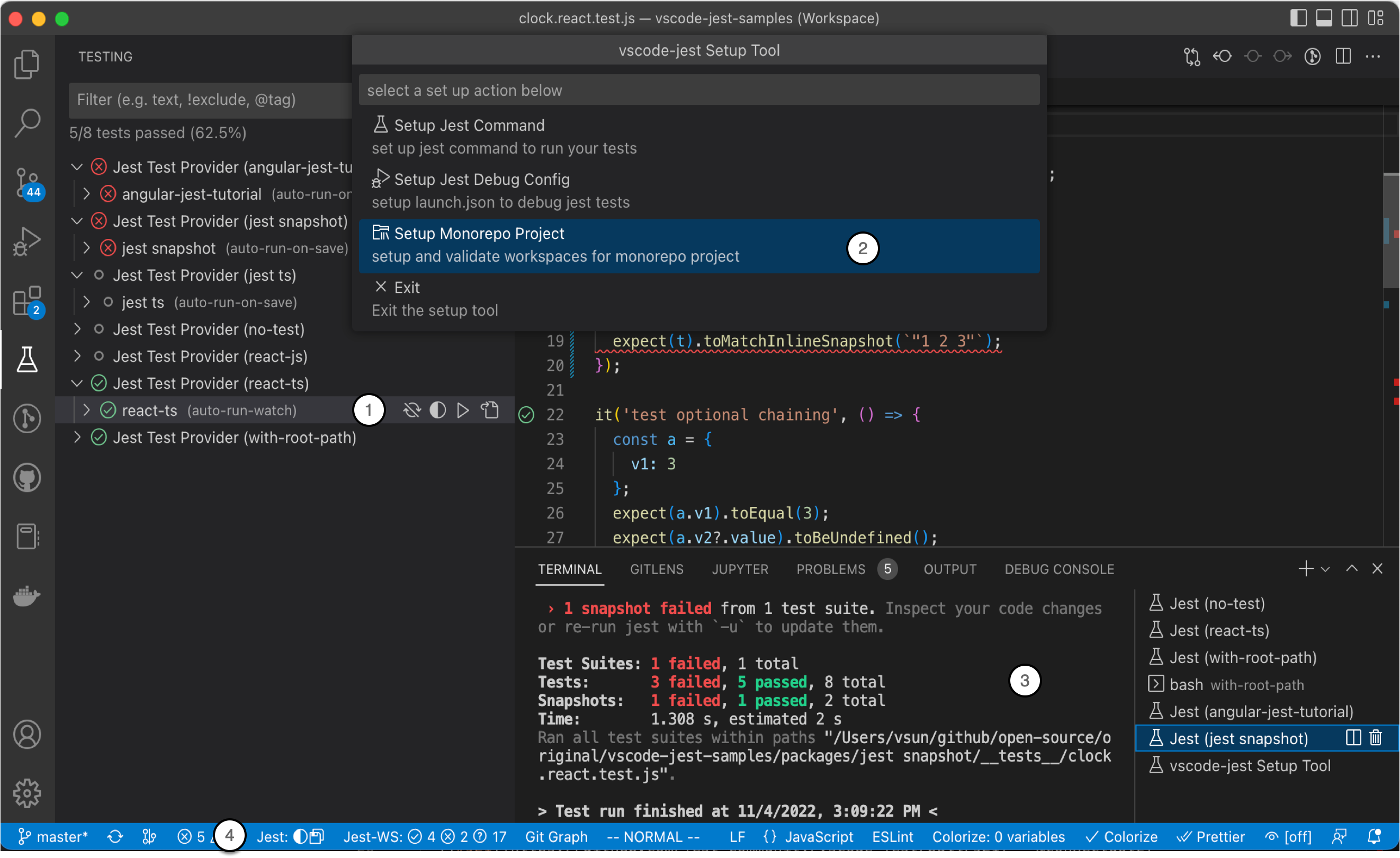Switch to the GITLENS panel tab

(x=657, y=569)
